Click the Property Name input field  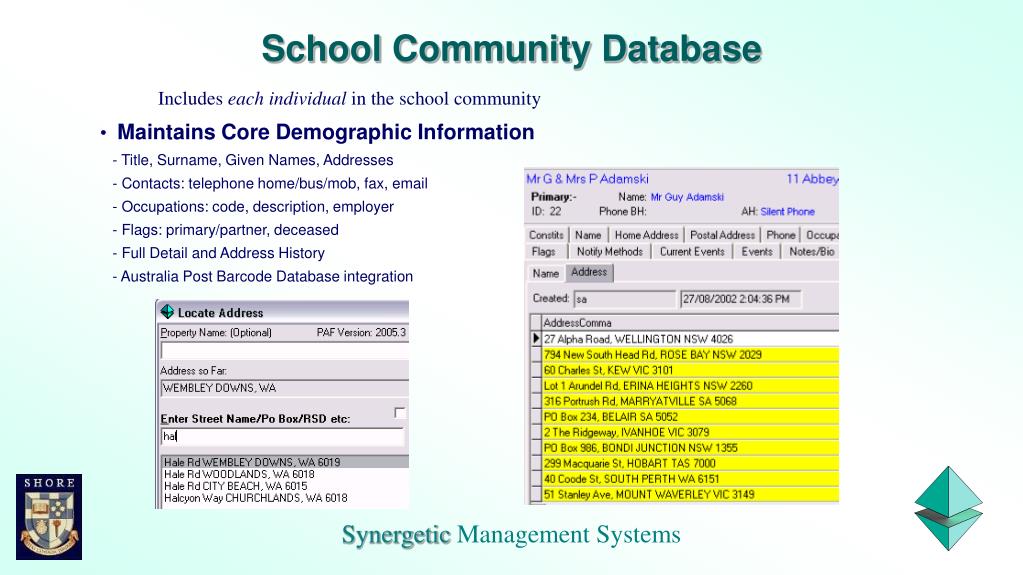click(x=284, y=350)
